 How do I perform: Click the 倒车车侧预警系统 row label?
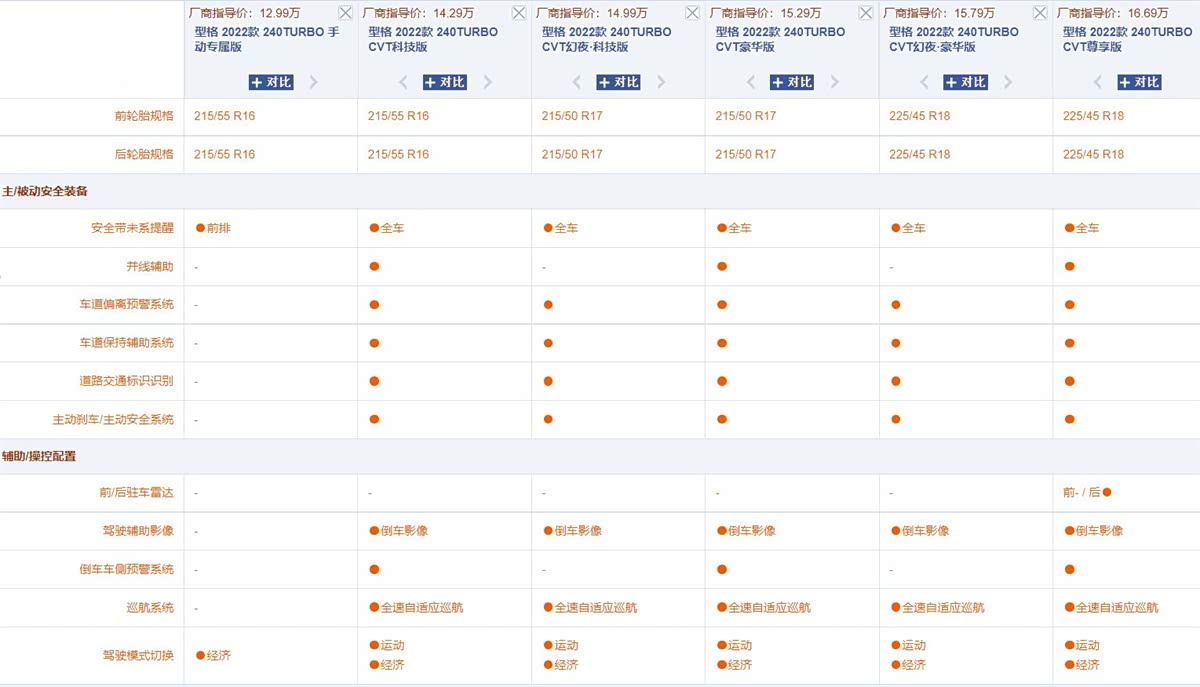click(127, 569)
